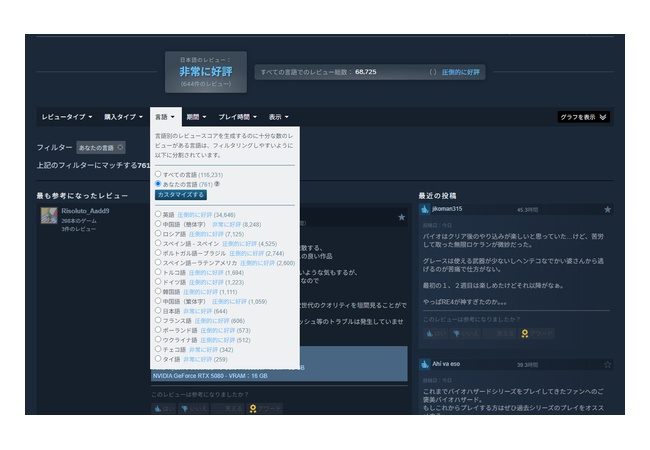650x450 pixels.
Task: Select the フランス語 radio button
Action: coord(158,320)
